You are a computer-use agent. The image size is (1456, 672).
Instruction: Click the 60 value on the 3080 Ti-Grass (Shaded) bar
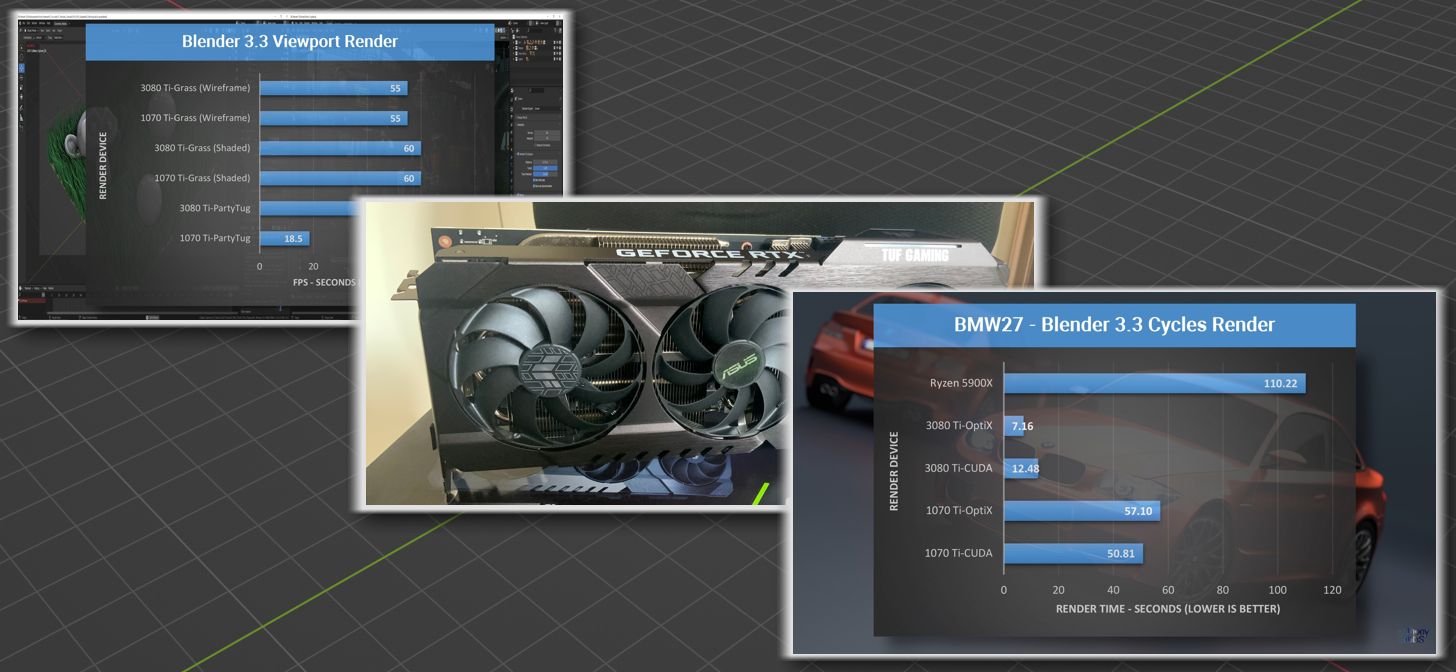tap(409, 149)
